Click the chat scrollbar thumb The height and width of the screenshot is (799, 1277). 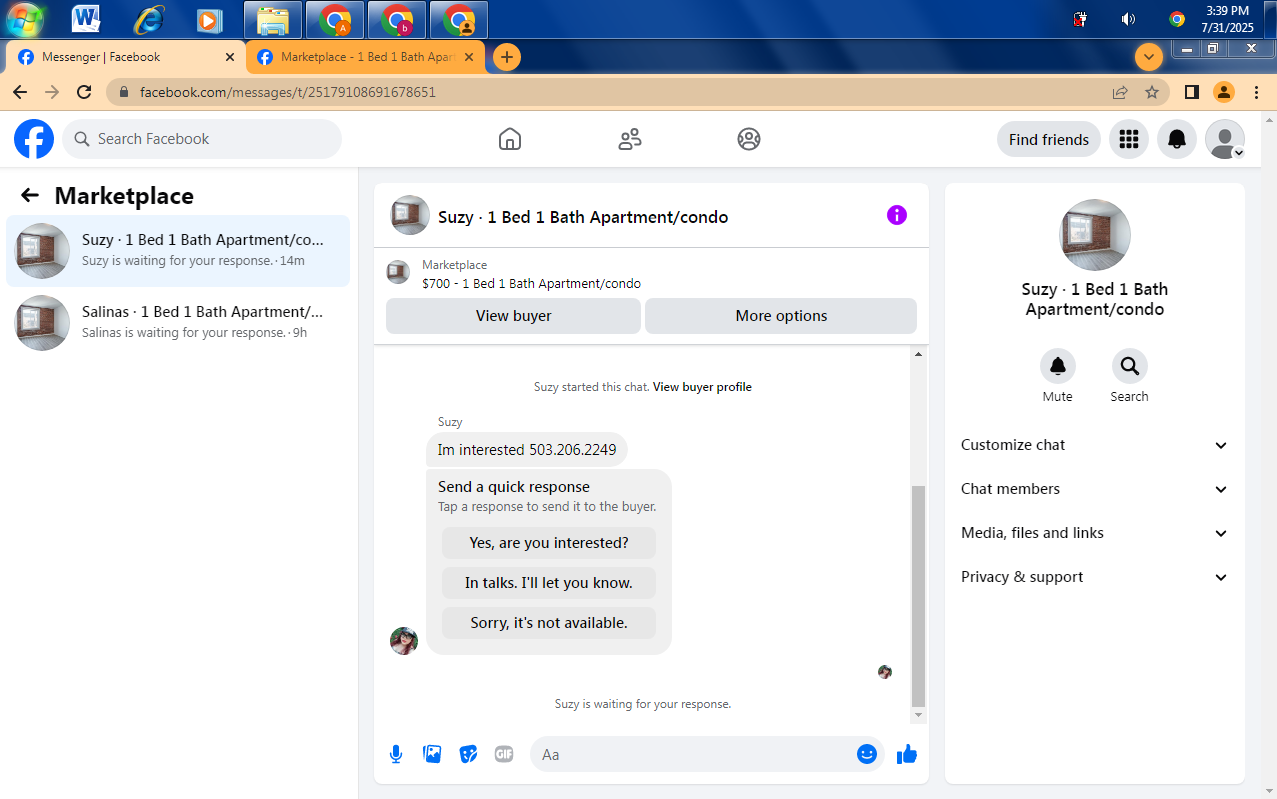(919, 596)
